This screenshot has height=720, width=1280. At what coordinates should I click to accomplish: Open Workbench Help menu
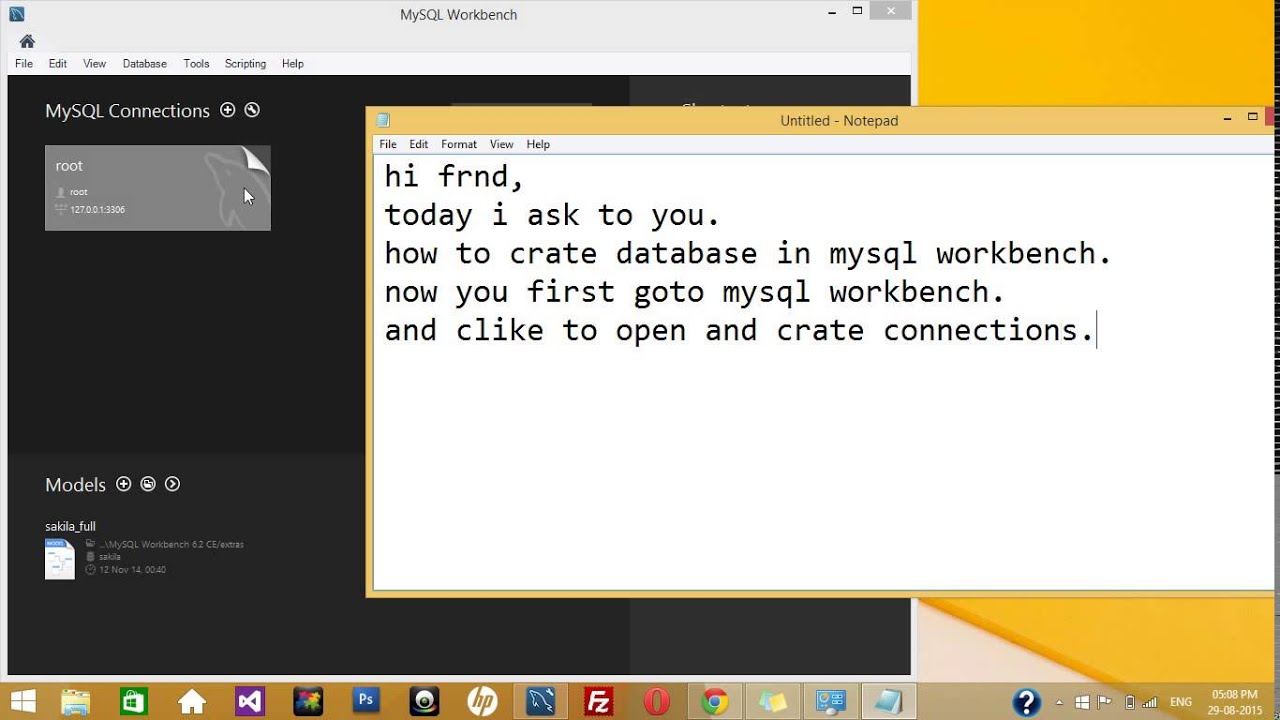click(x=293, y=63)
